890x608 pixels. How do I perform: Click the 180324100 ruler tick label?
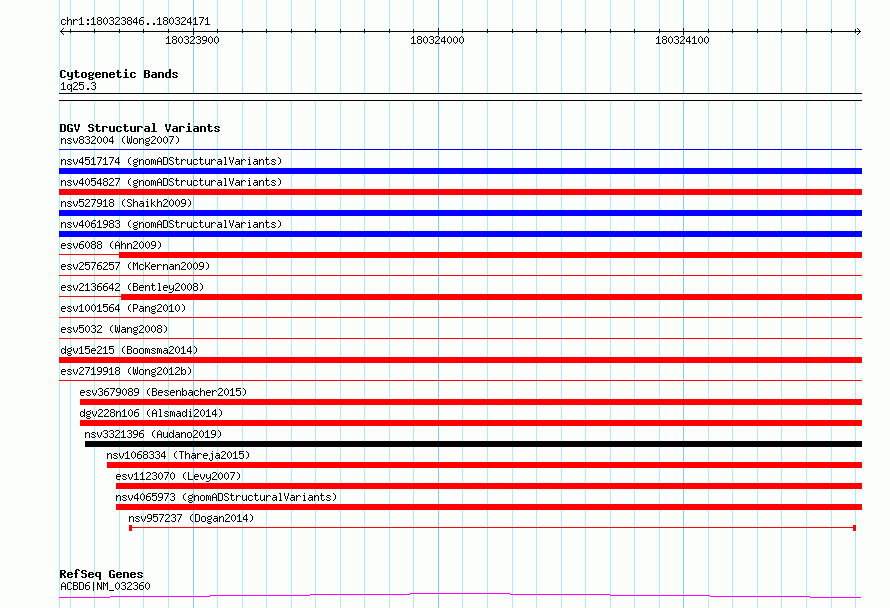[x=682, y=40]
